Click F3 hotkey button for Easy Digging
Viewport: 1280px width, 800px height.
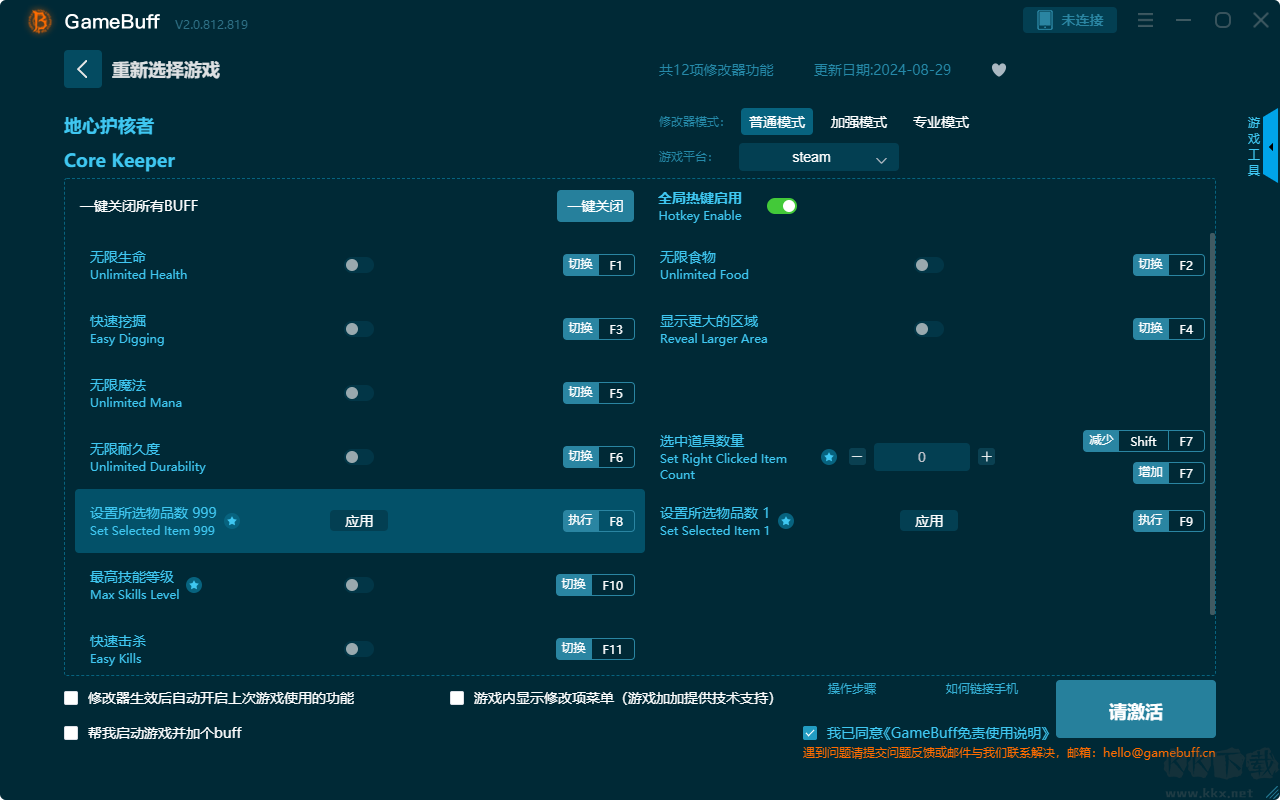click(599, 329)
